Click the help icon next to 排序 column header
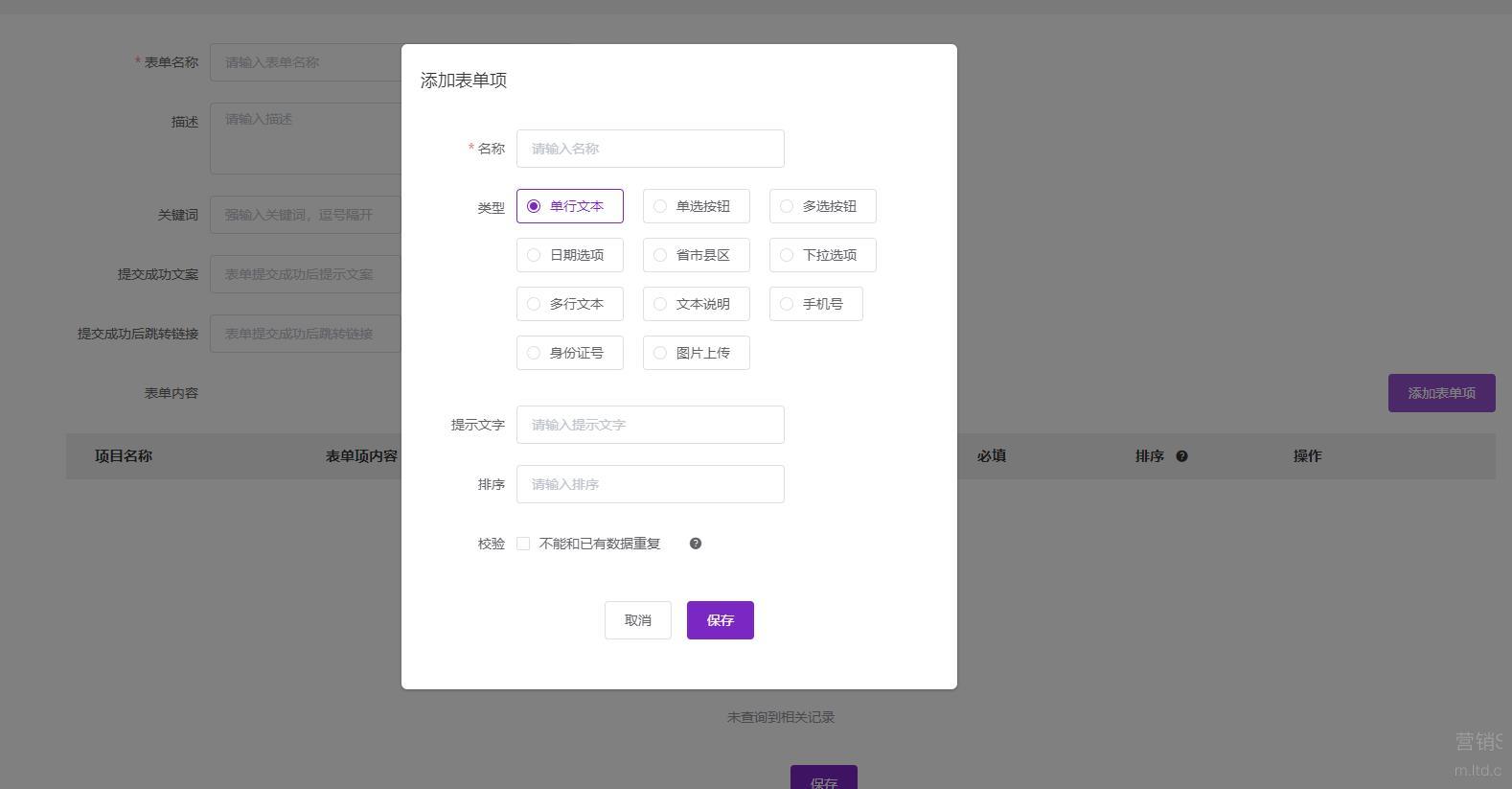The image size is (1512, 789). click(1181, 456)
